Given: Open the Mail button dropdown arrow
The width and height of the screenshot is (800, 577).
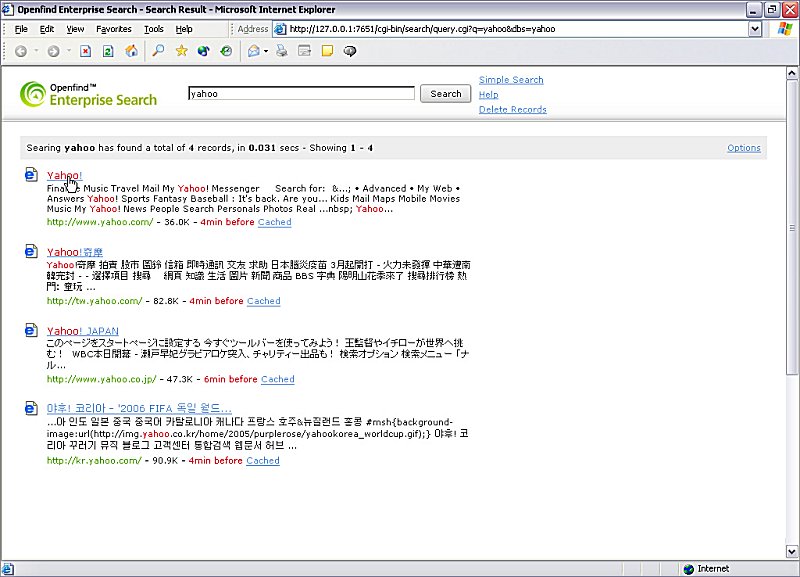Looking at the screenshot, I should 266,51.
